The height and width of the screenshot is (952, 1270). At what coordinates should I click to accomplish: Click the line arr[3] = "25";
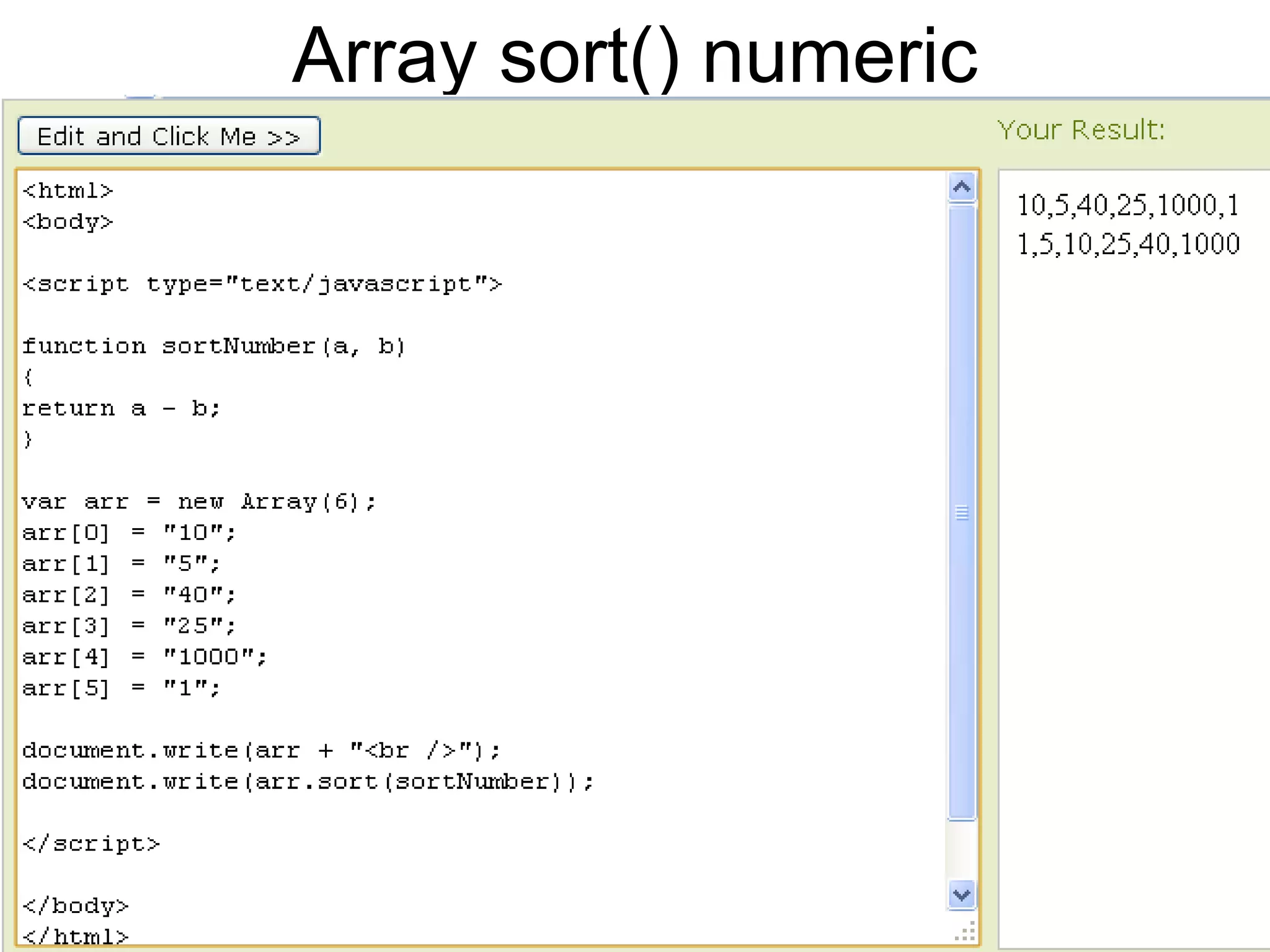[x=129, y=625]
